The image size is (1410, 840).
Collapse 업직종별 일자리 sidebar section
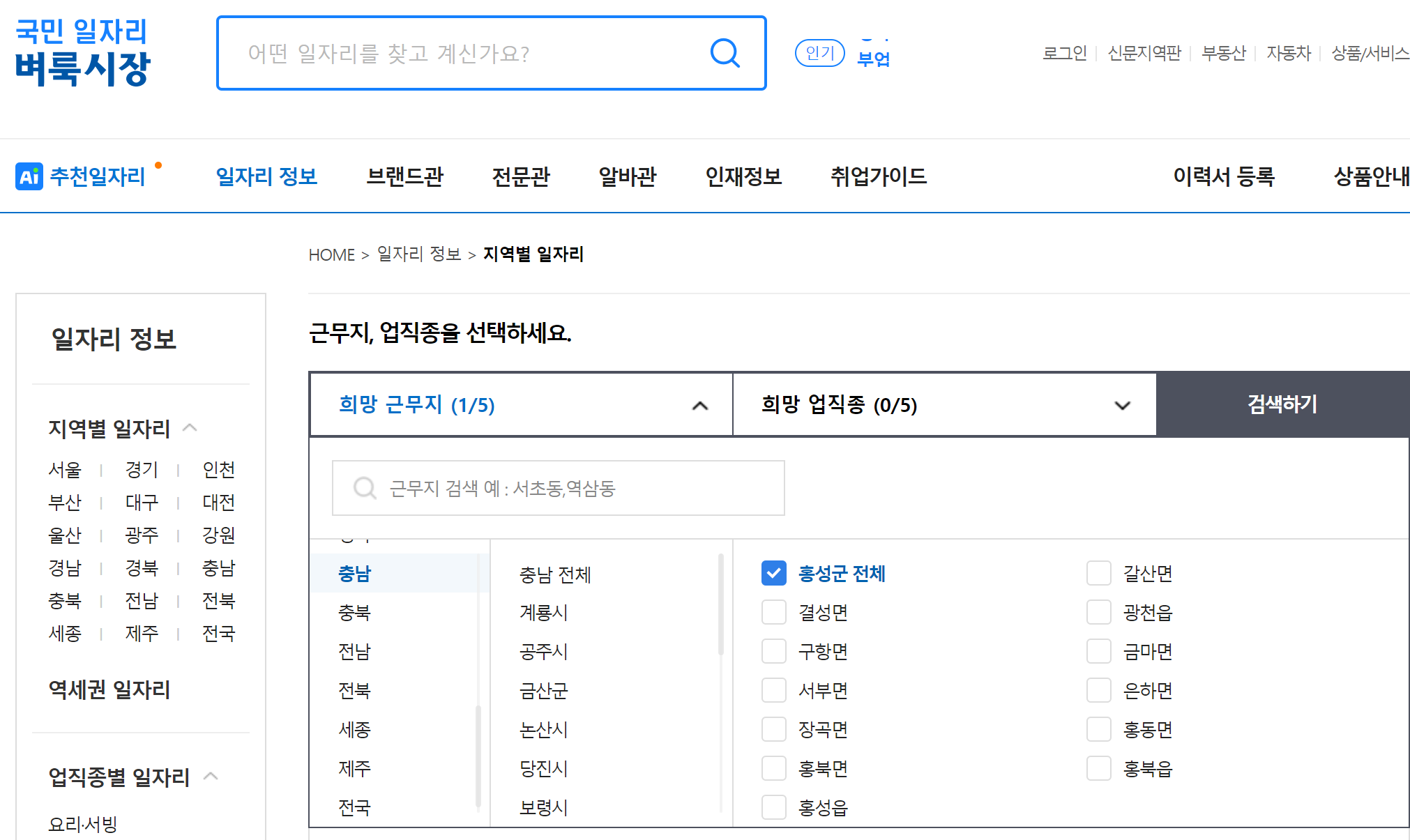(211, 777)
